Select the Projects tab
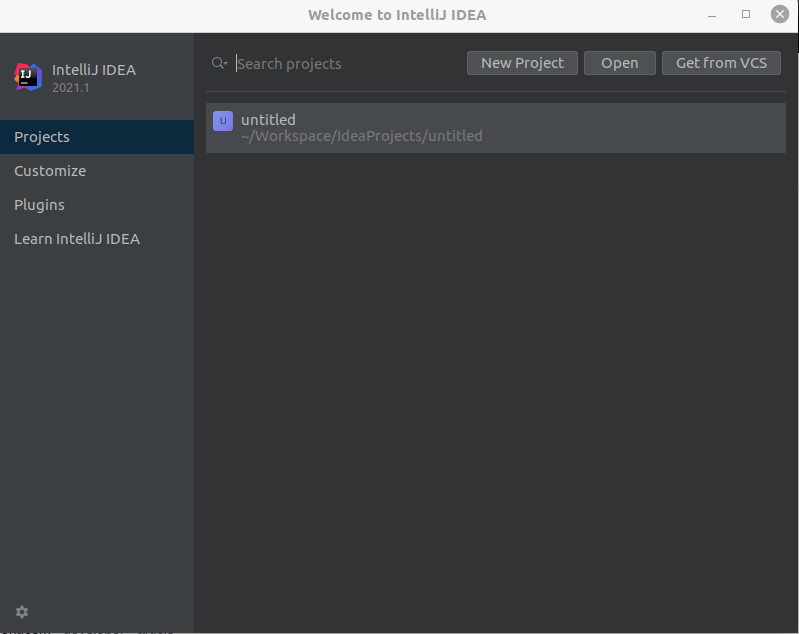799x634 pixels. tap(97, 137)
